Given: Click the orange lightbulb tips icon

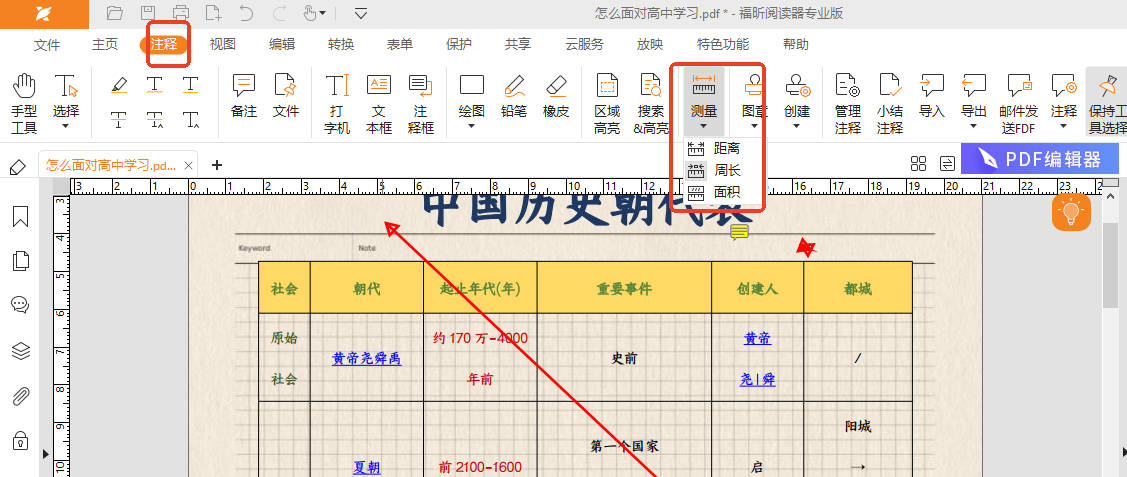Looking at the screenshot, I should (x=1072, y=212).
